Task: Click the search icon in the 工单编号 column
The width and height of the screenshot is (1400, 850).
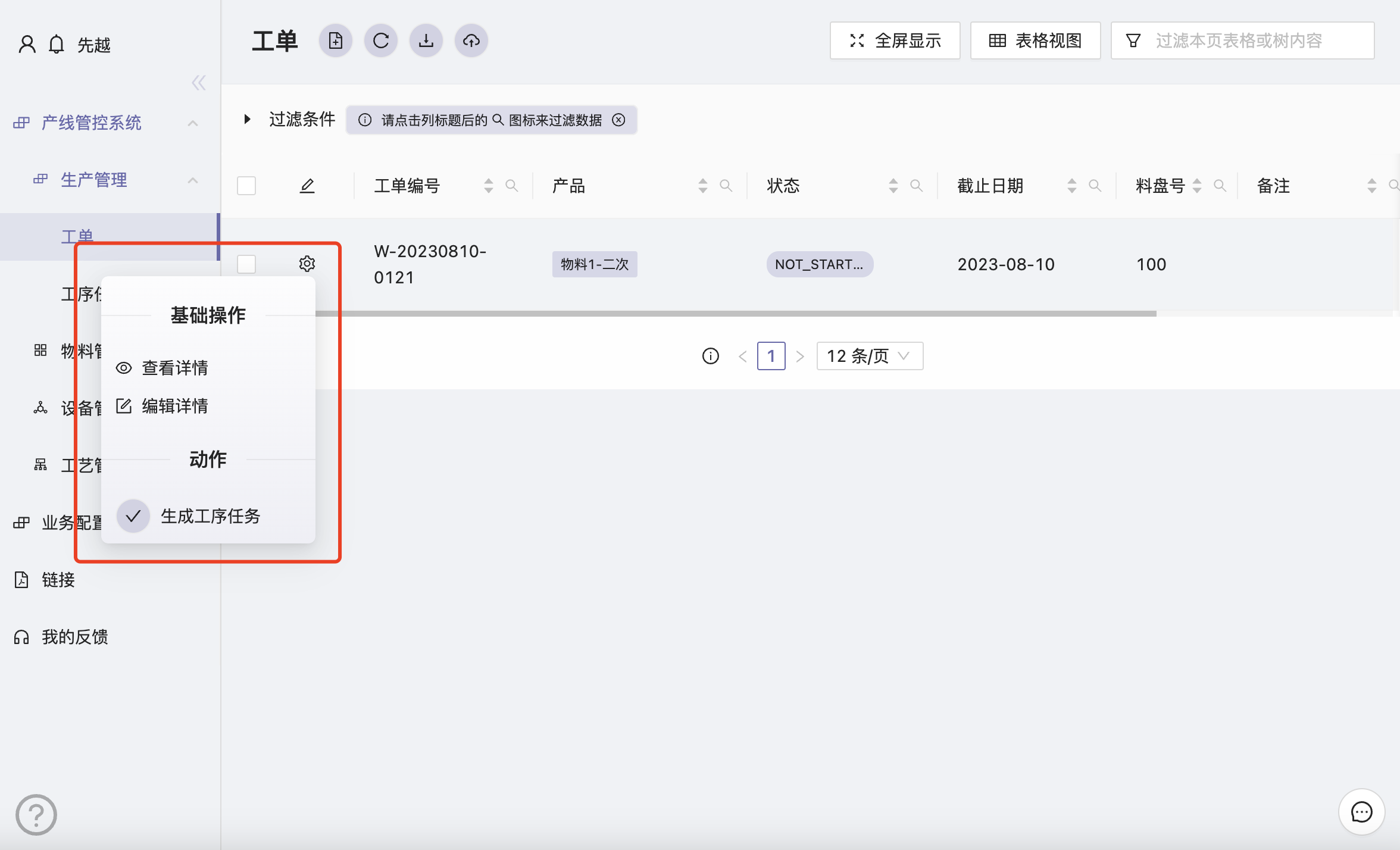Action: click(x=511, y=186)
